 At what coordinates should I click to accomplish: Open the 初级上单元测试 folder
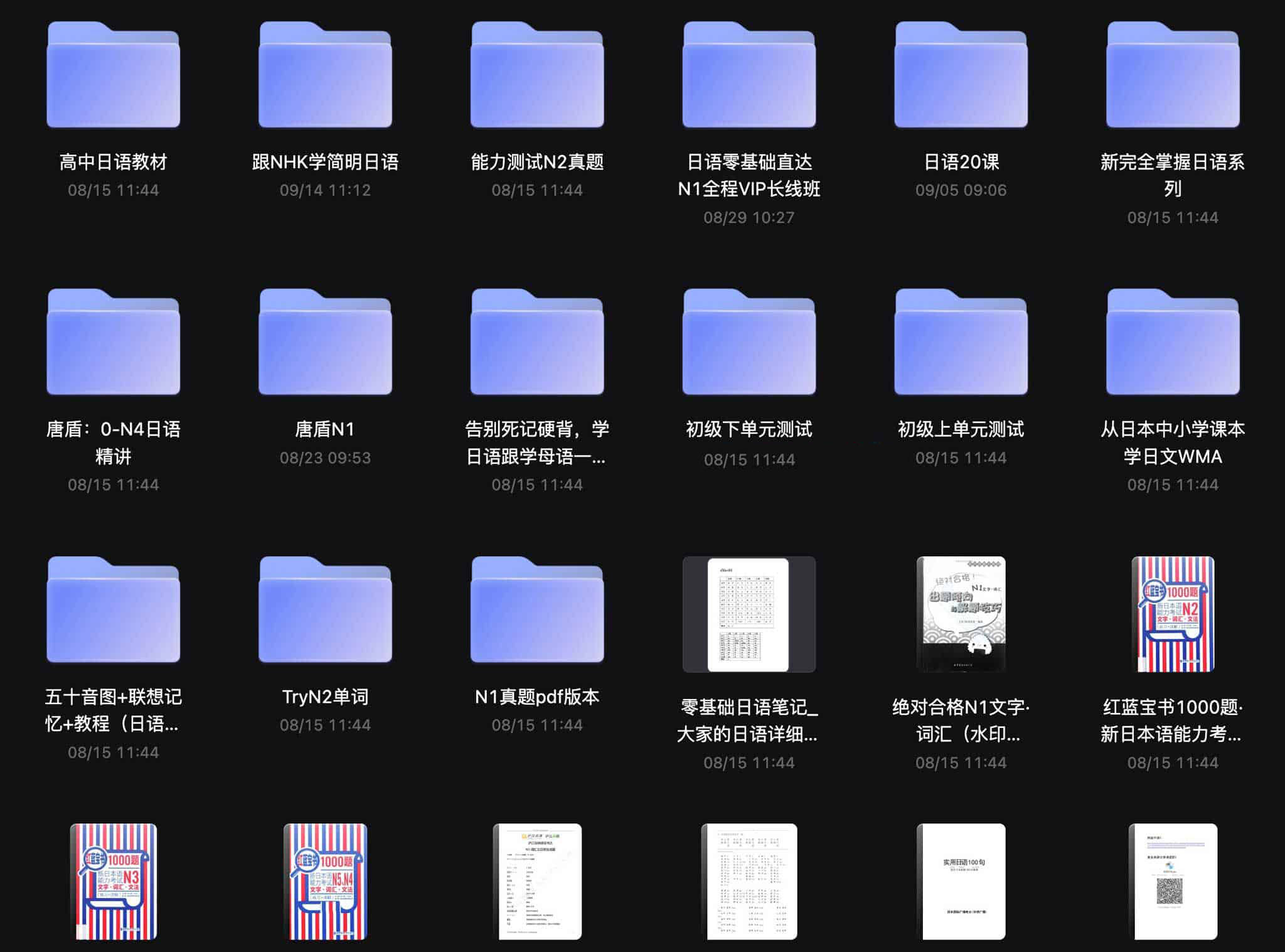(x=961, y=342)
